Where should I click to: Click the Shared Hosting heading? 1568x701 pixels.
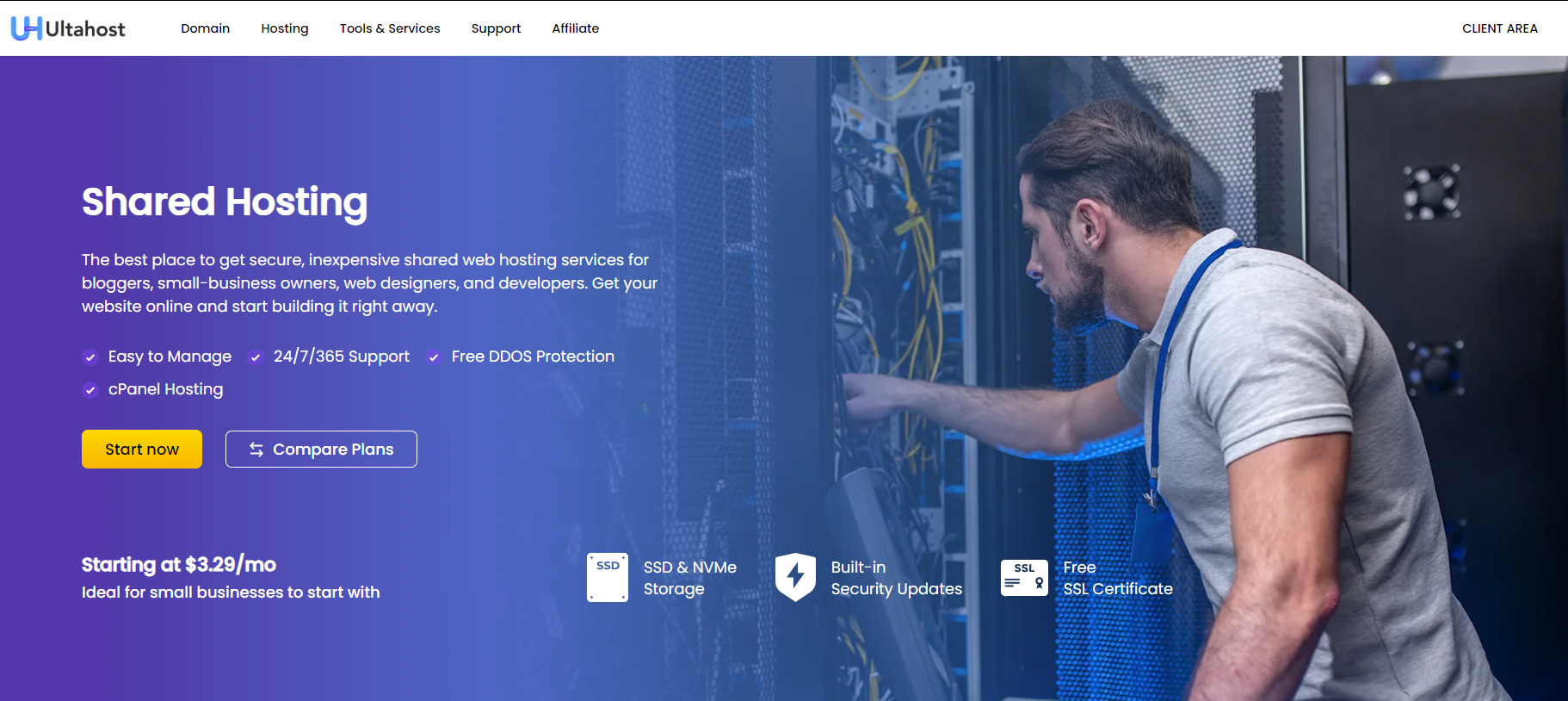(225, 202)
